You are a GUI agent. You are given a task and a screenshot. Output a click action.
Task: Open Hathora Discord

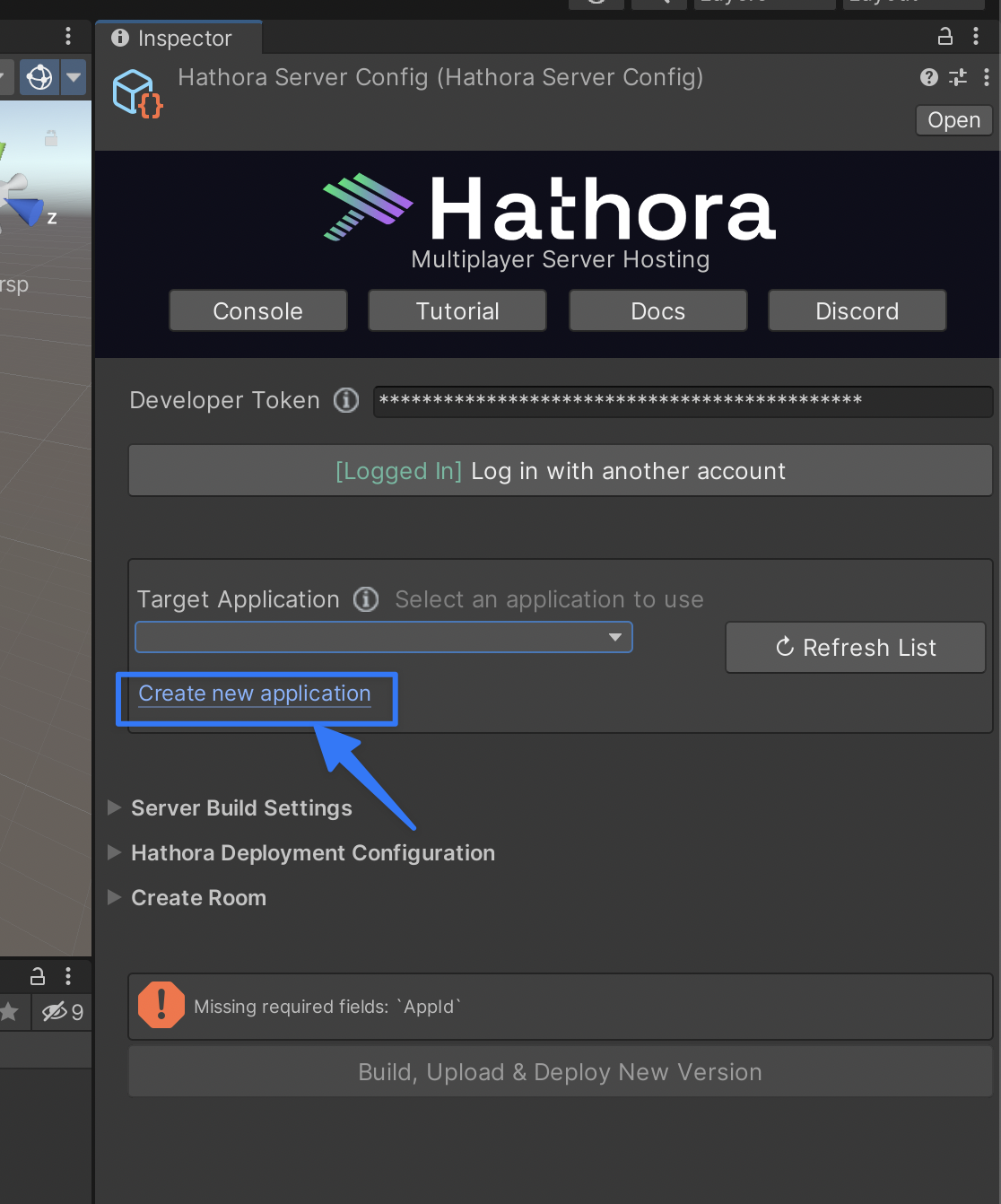857,310
